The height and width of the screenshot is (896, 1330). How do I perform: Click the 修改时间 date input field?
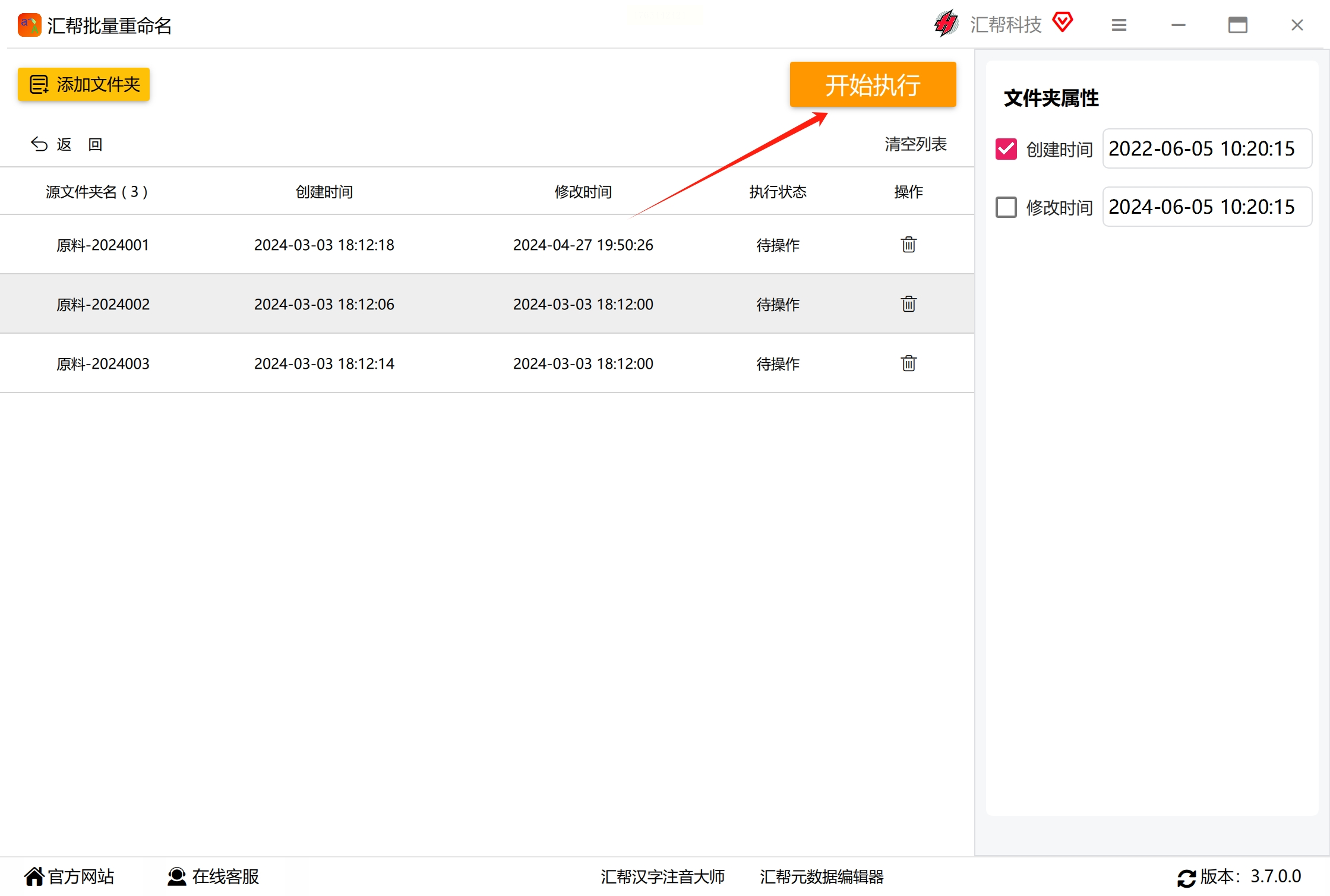click(1206, 207)
